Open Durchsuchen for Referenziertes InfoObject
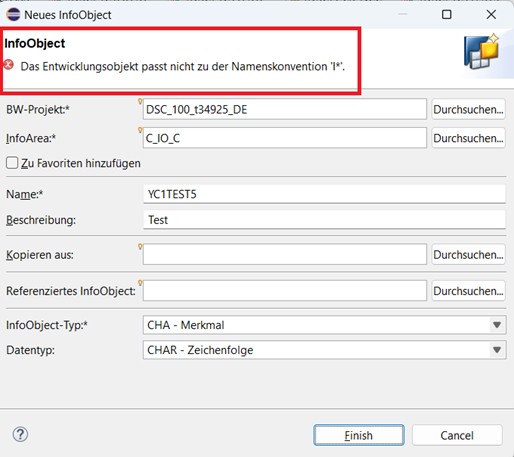This screenshot has height=457, width=514. pos(468,291)
